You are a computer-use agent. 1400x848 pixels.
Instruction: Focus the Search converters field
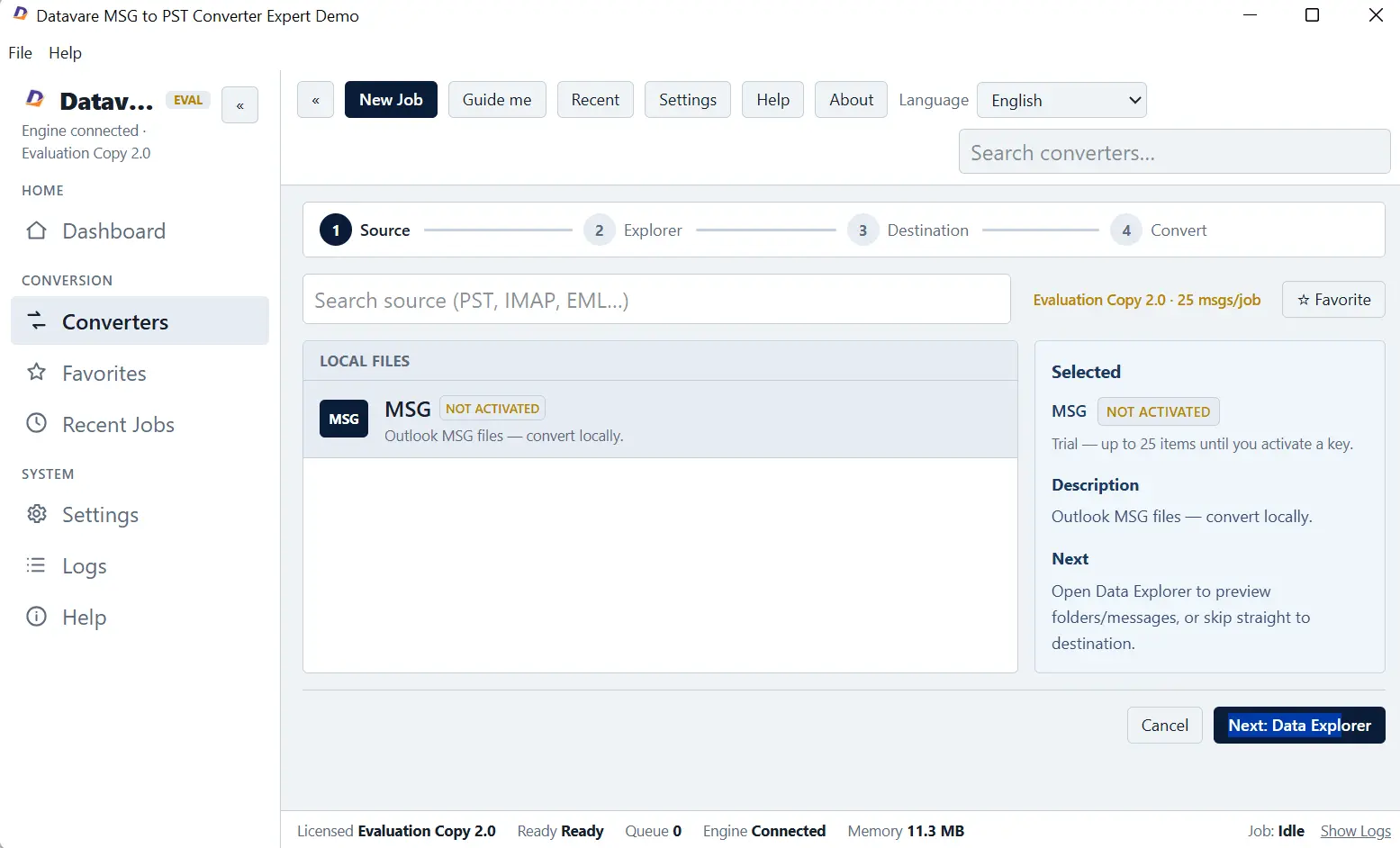1174,152
